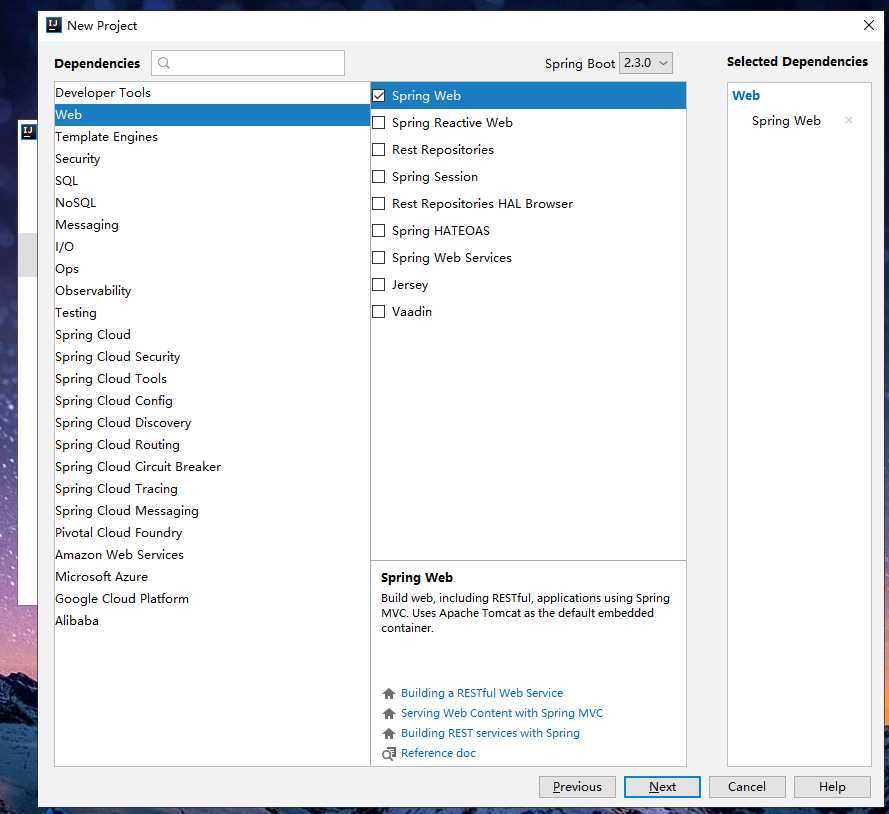
Task: Open Help for this dialog
Action: click(x=832, y=787)
